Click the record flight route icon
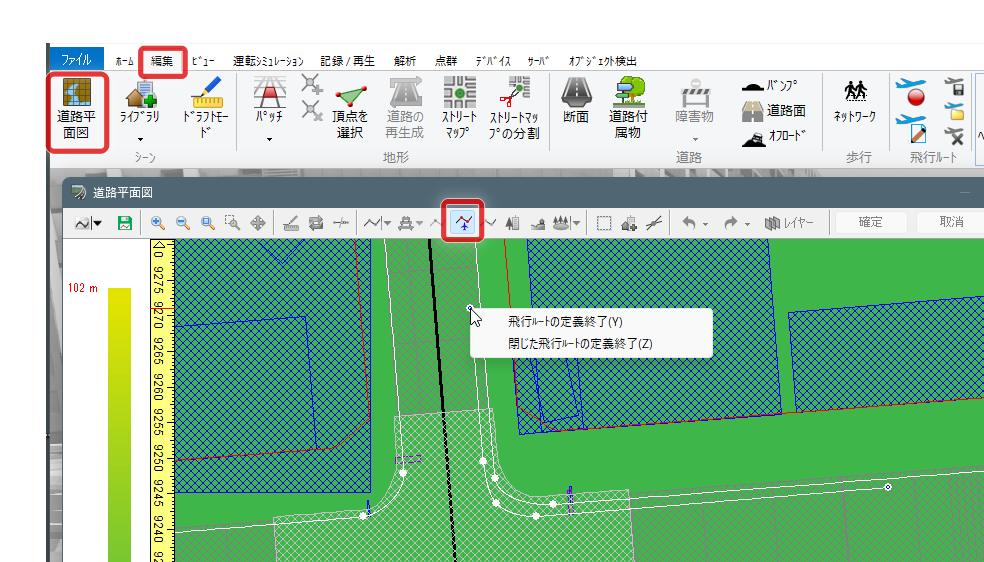984x562 pixels. (x=911, y=92)
